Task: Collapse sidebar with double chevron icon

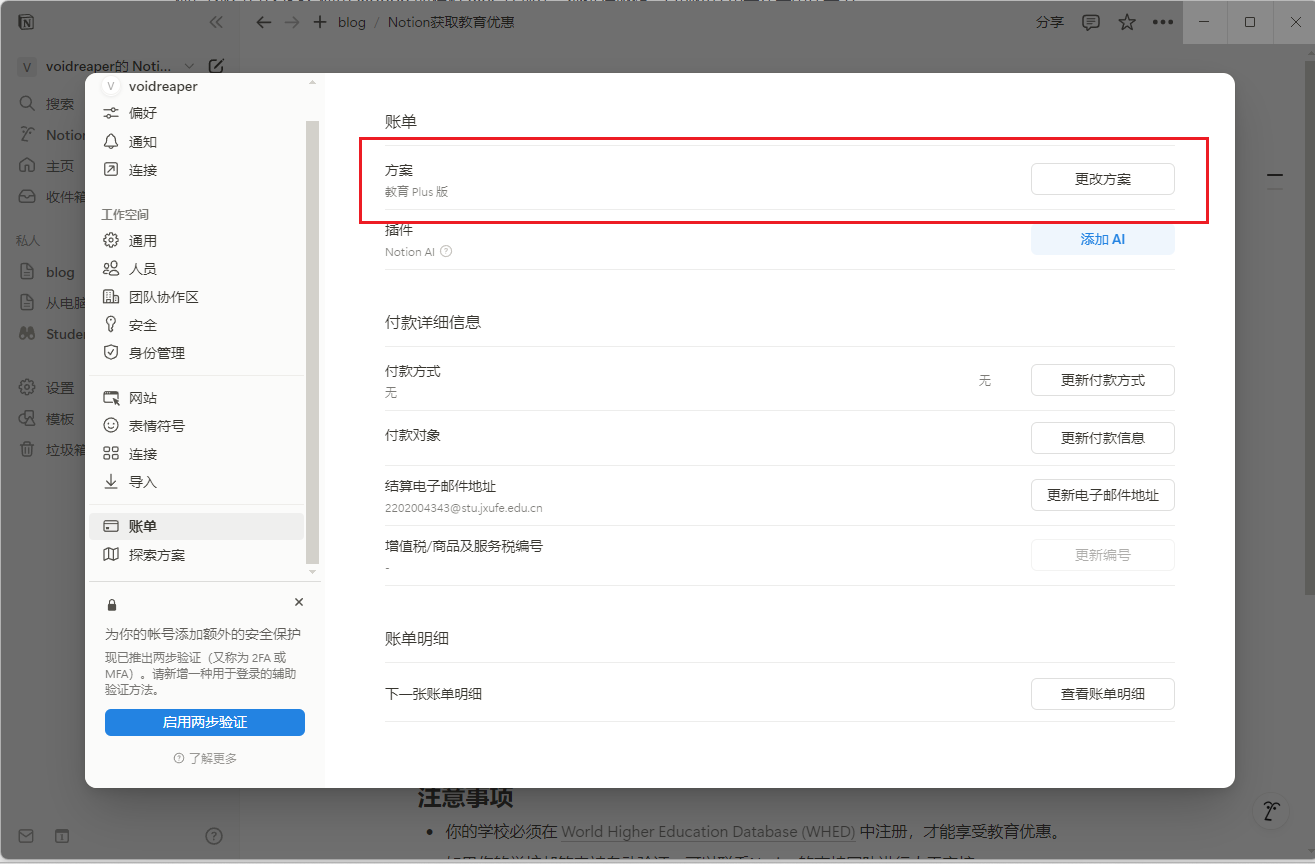Action: [216, 22]
